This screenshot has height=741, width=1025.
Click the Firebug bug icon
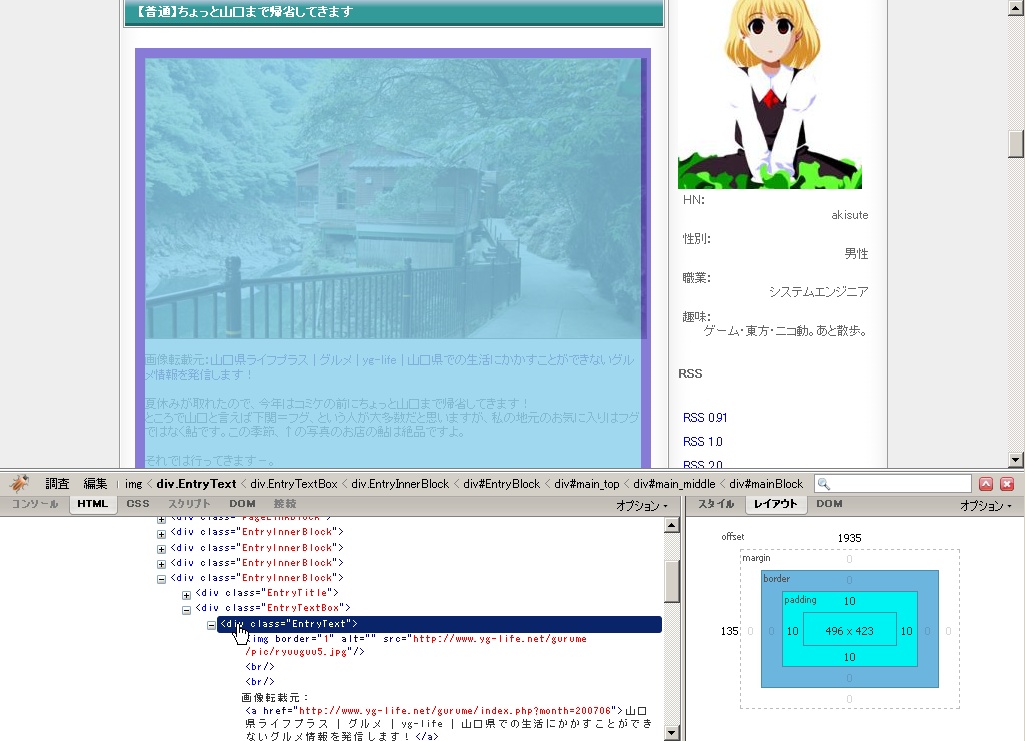(x=19, y=484)
